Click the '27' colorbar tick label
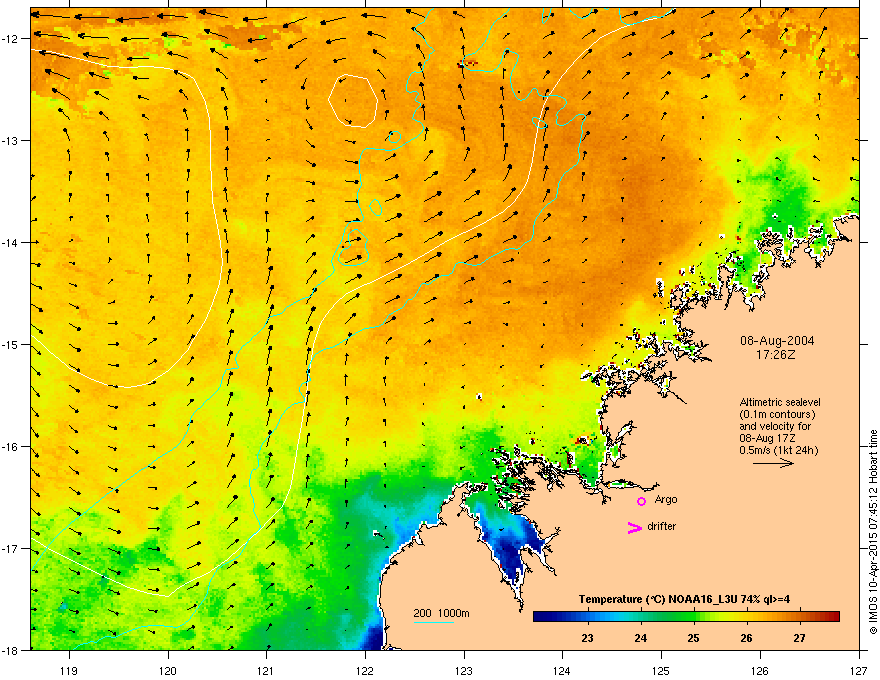Viewport: 880px width, 680px height. pos(799,638)
